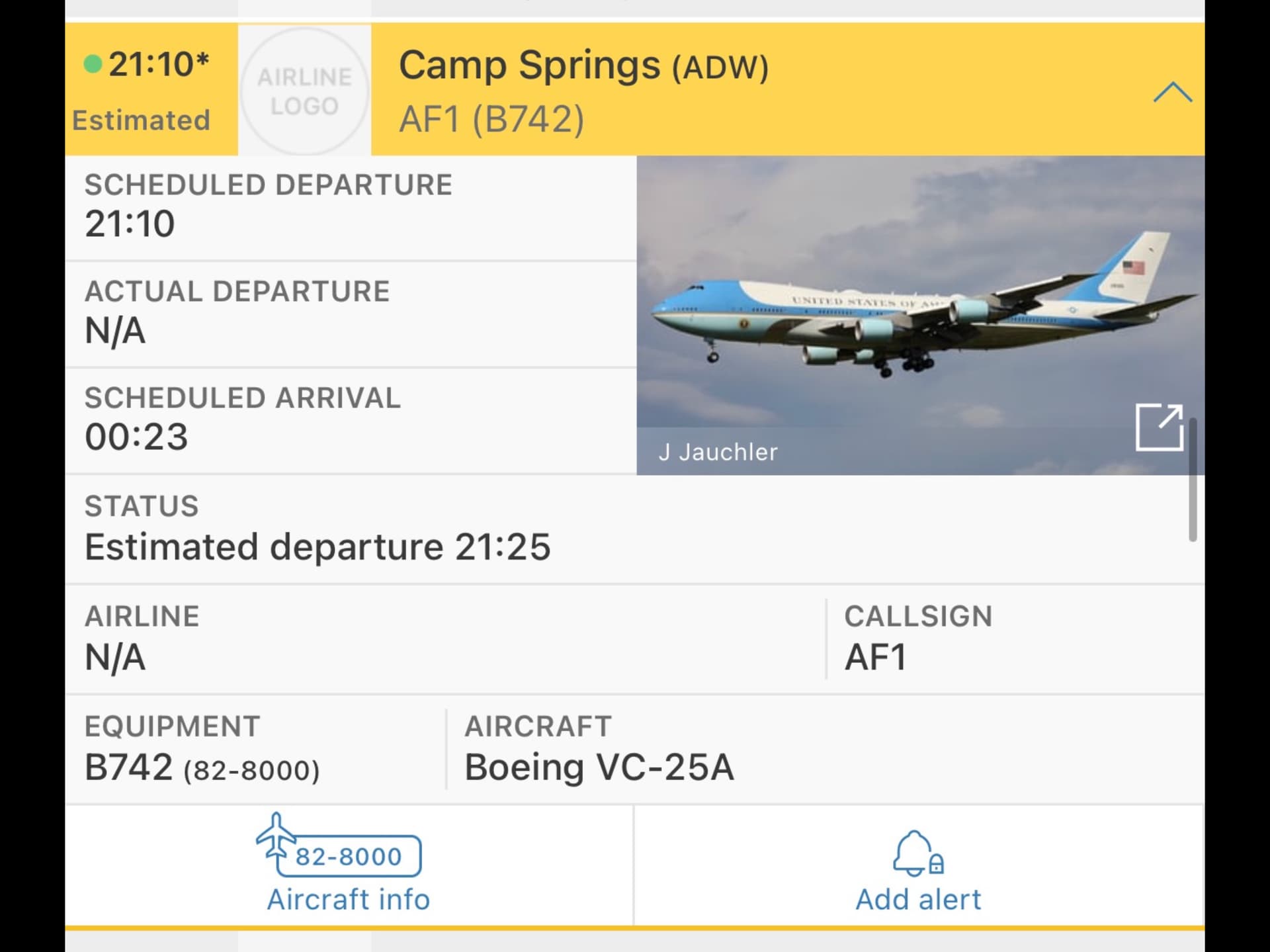Click the Airline Logo placeholder circle
1270x952 pixels.
pos(304,91)
